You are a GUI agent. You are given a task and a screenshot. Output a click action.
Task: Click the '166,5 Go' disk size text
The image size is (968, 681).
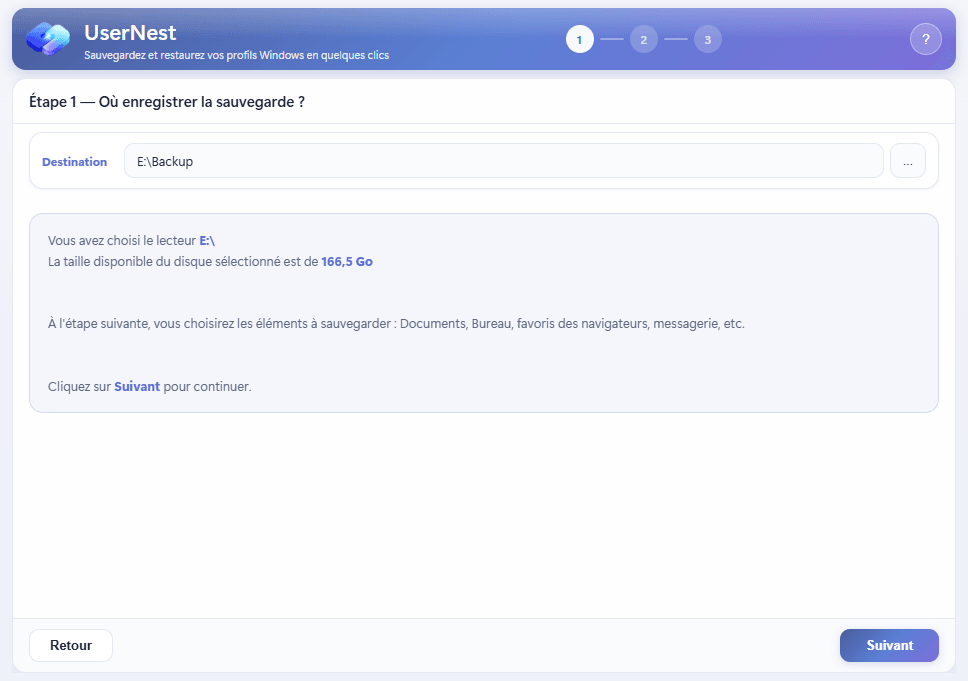click(x=347, y=261)
